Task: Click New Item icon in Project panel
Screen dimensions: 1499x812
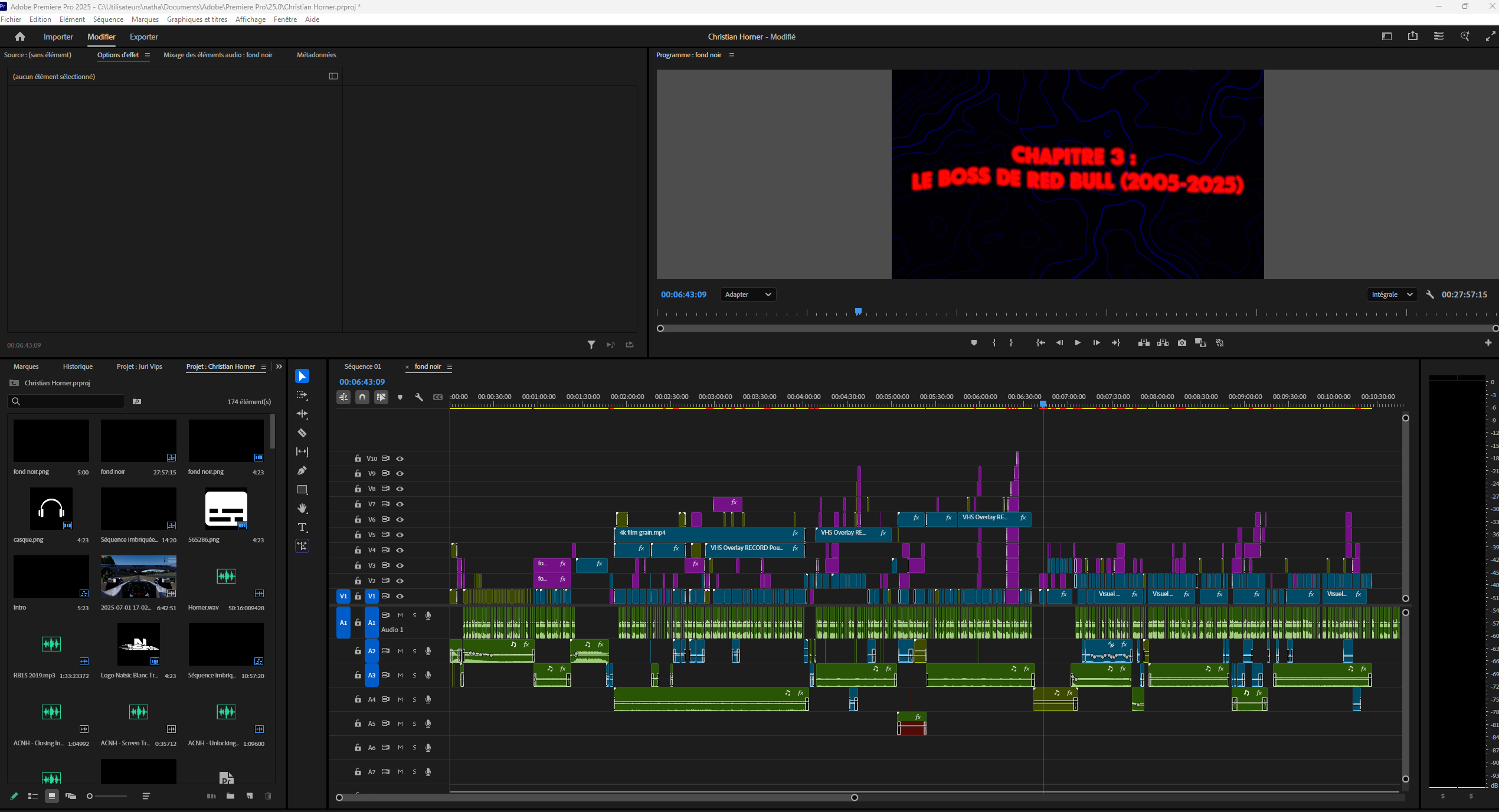Action: point(250,796)
